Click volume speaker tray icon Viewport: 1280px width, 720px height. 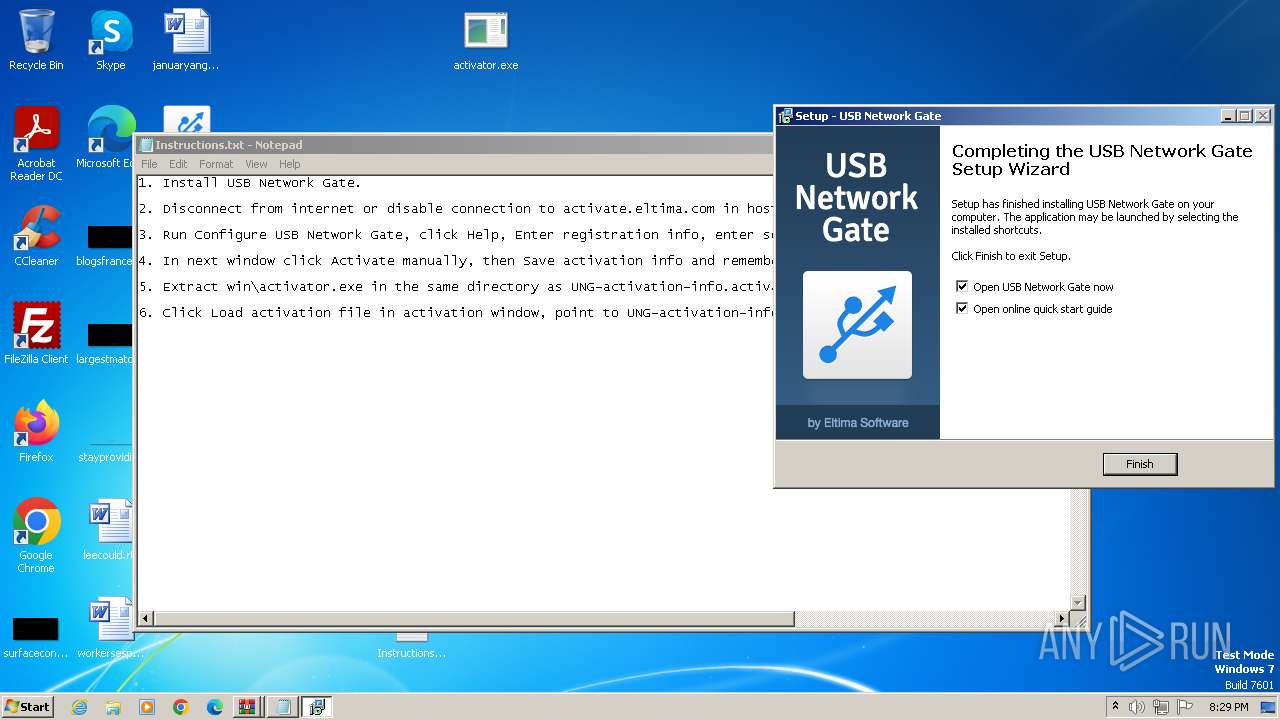tap(1137, 707)
